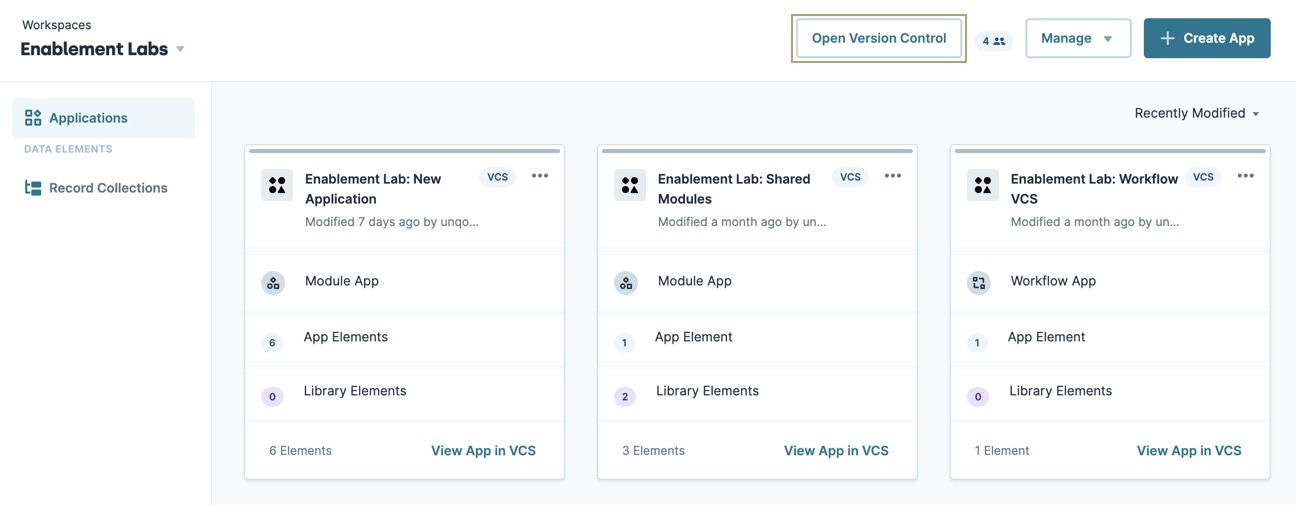The width and height of the screenshot is (1296, 505).
Task: Click the modified info on Workflow VCS card
Action: pyautogui.click(x=1095, y=222)
